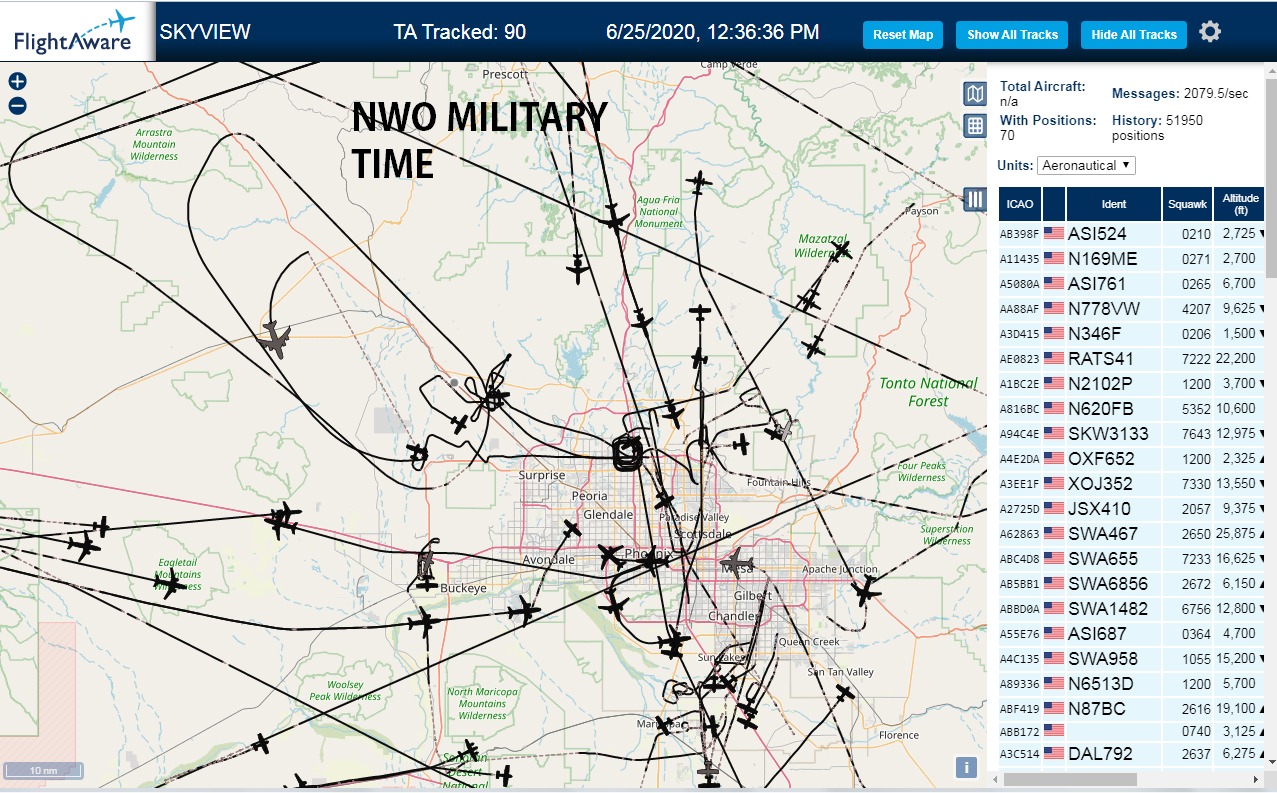Viewport: 1277px width, 793px height.
Task: Click the FlightAware logo
Action: 76,32
